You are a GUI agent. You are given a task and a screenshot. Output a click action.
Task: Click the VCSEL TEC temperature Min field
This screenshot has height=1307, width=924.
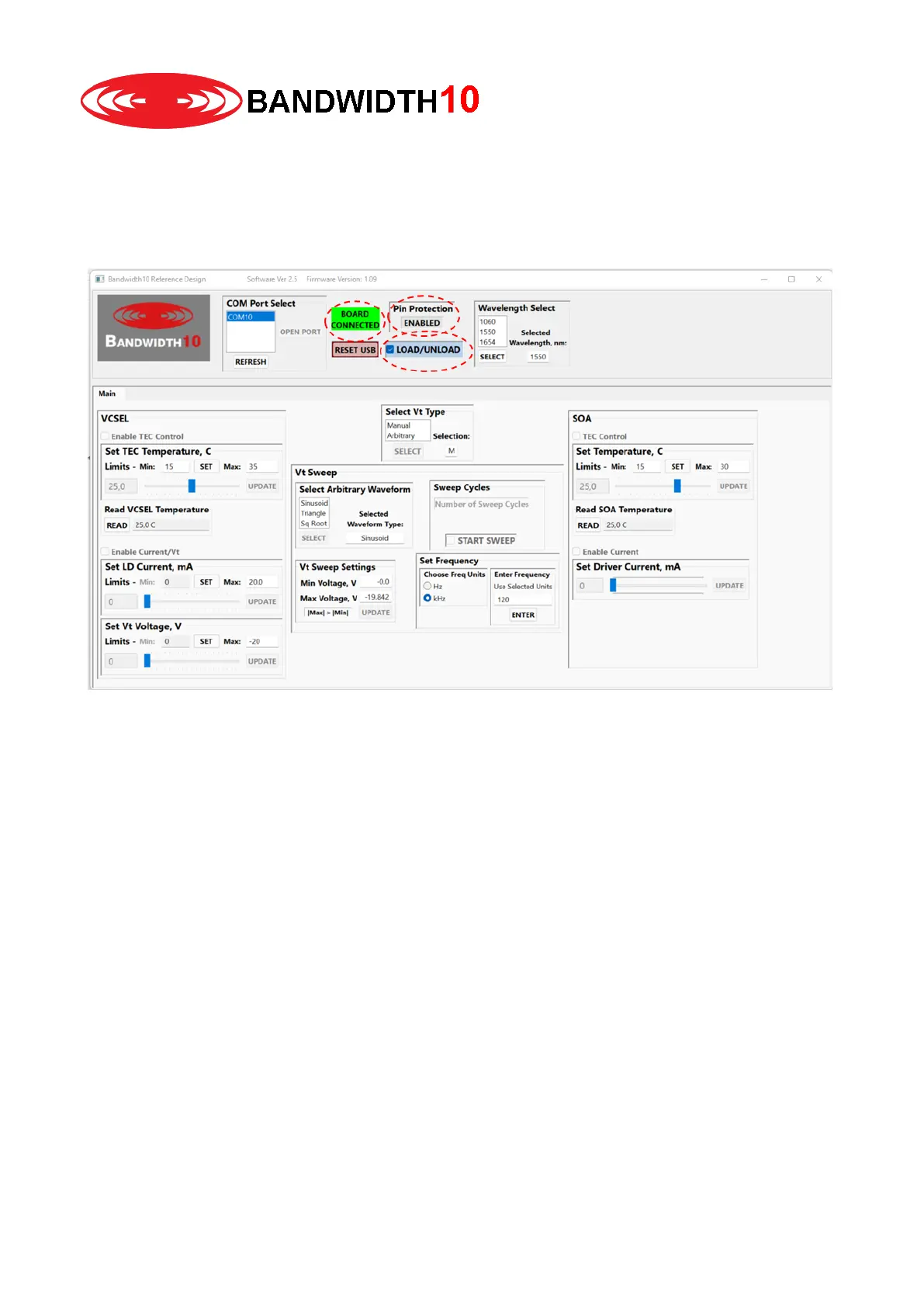click(x=175, y=466)
